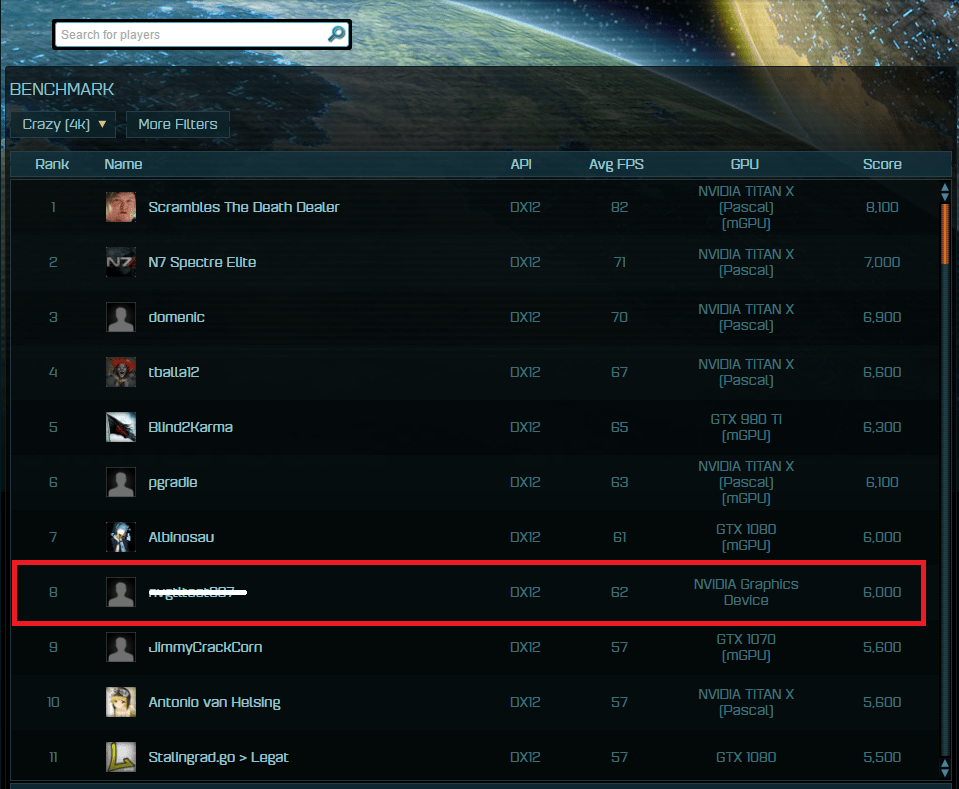This screenshot has width=959, height=789.
Task: Click the scrollbar down arrow
Action: (x=945, y=772)
